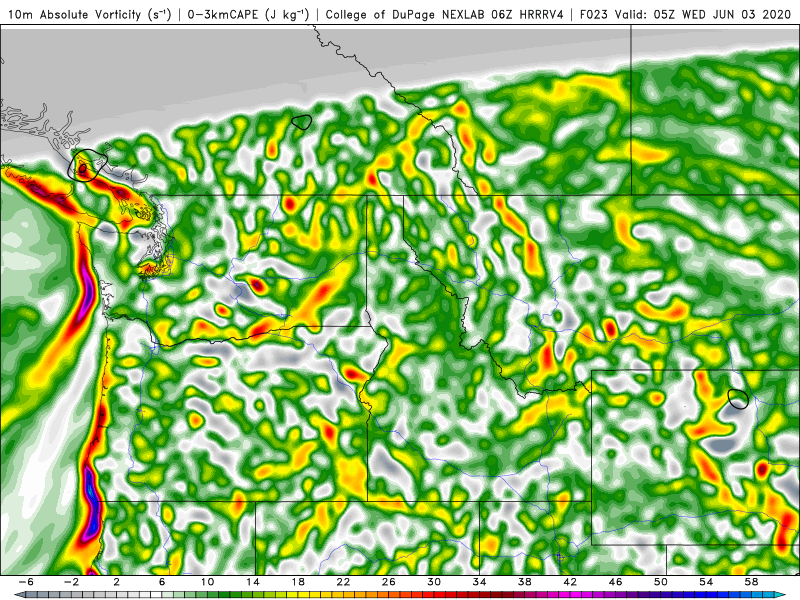Click the '18' color scale label
The image size is (800, 600).
pos(298,582)
